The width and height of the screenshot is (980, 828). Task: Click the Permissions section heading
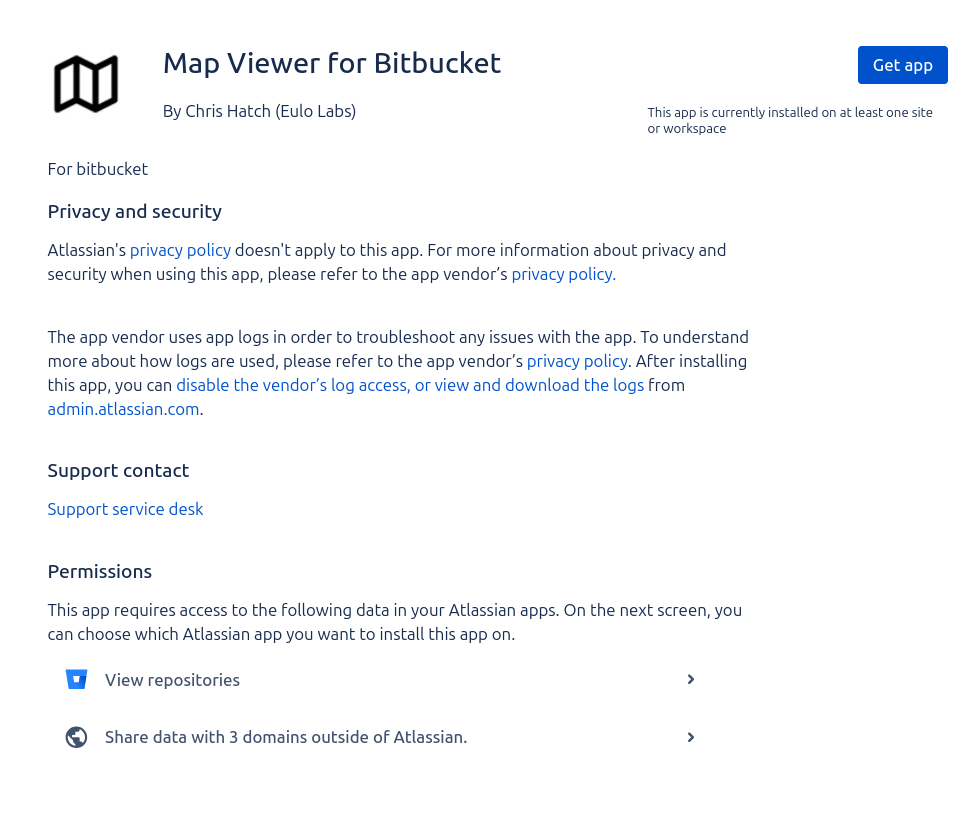[x=99, y=572]
